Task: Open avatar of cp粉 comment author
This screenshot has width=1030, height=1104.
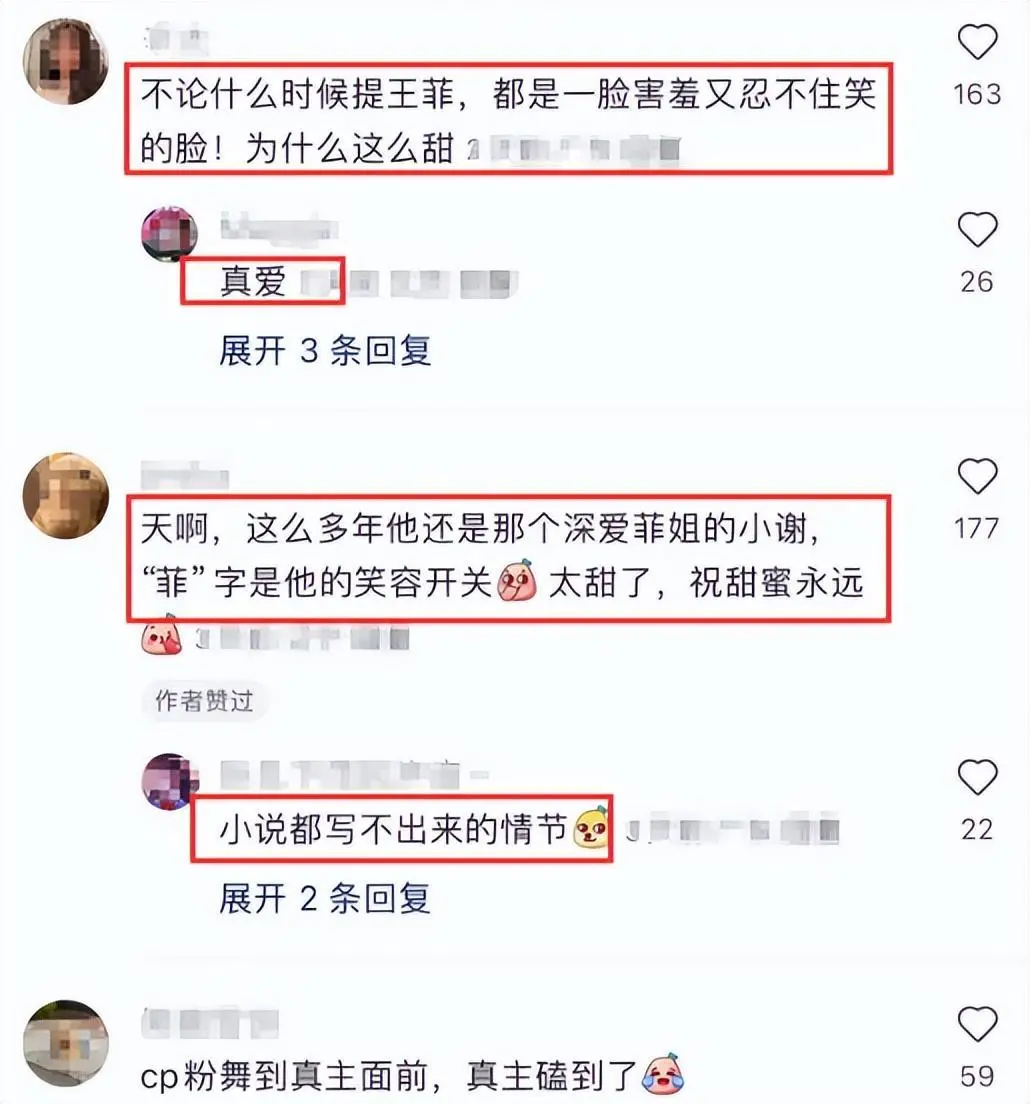Action: 66,1043
